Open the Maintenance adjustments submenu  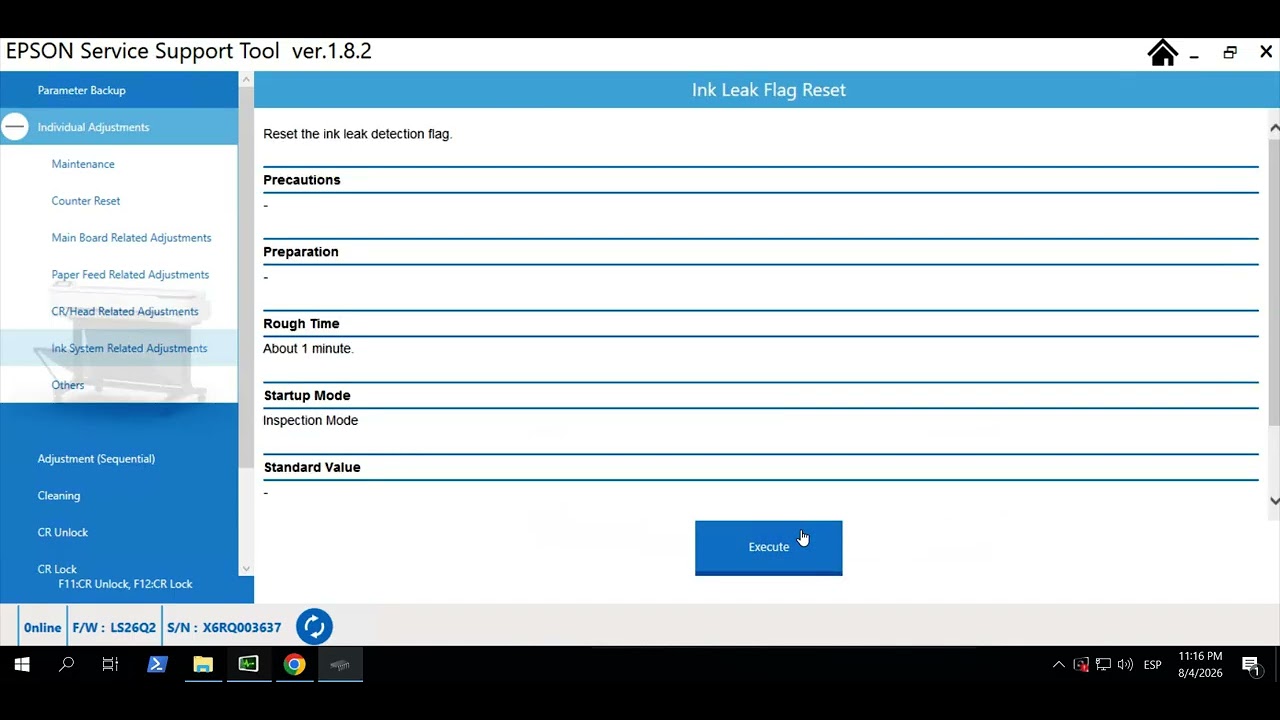pos(83,164)
